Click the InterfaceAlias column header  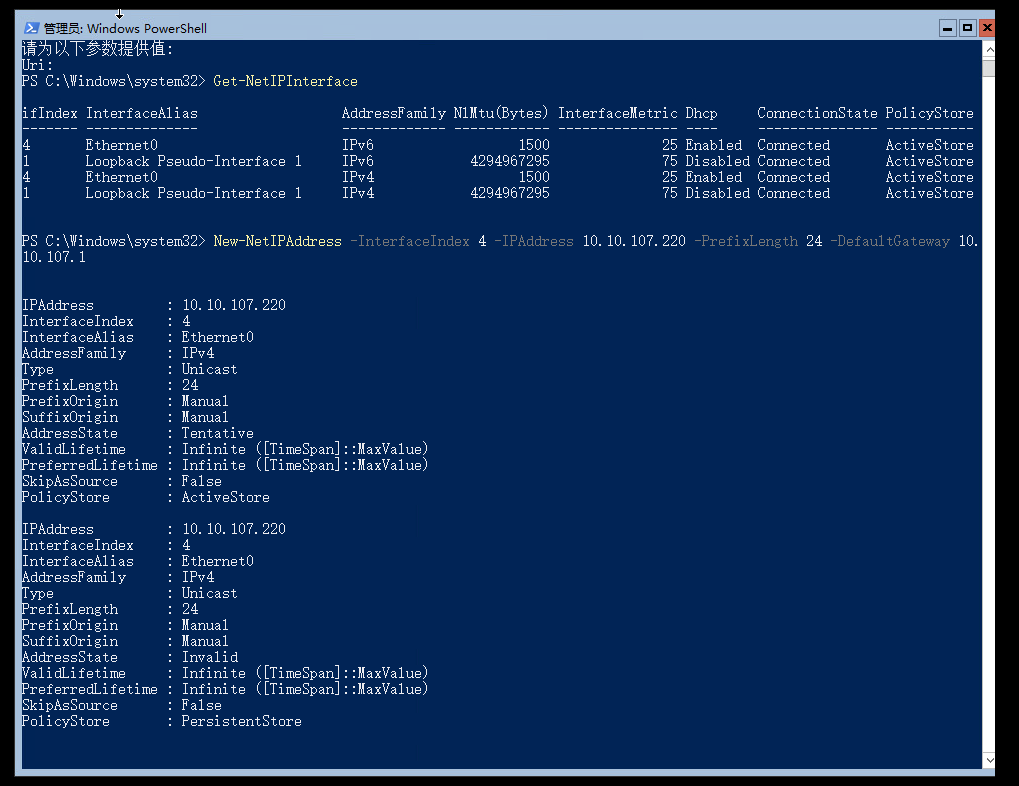[142, 113]
